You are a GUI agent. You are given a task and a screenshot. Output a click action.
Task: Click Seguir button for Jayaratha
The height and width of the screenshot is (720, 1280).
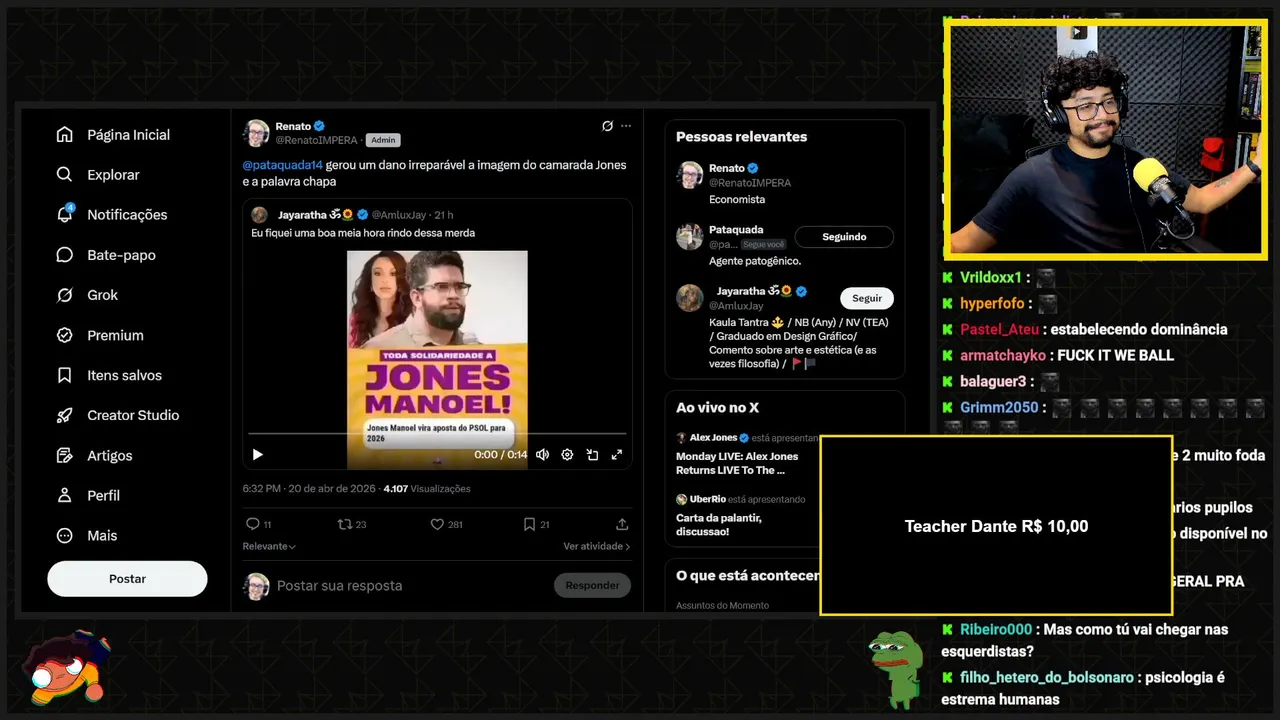pyautogui.click(x=867, y=298)
